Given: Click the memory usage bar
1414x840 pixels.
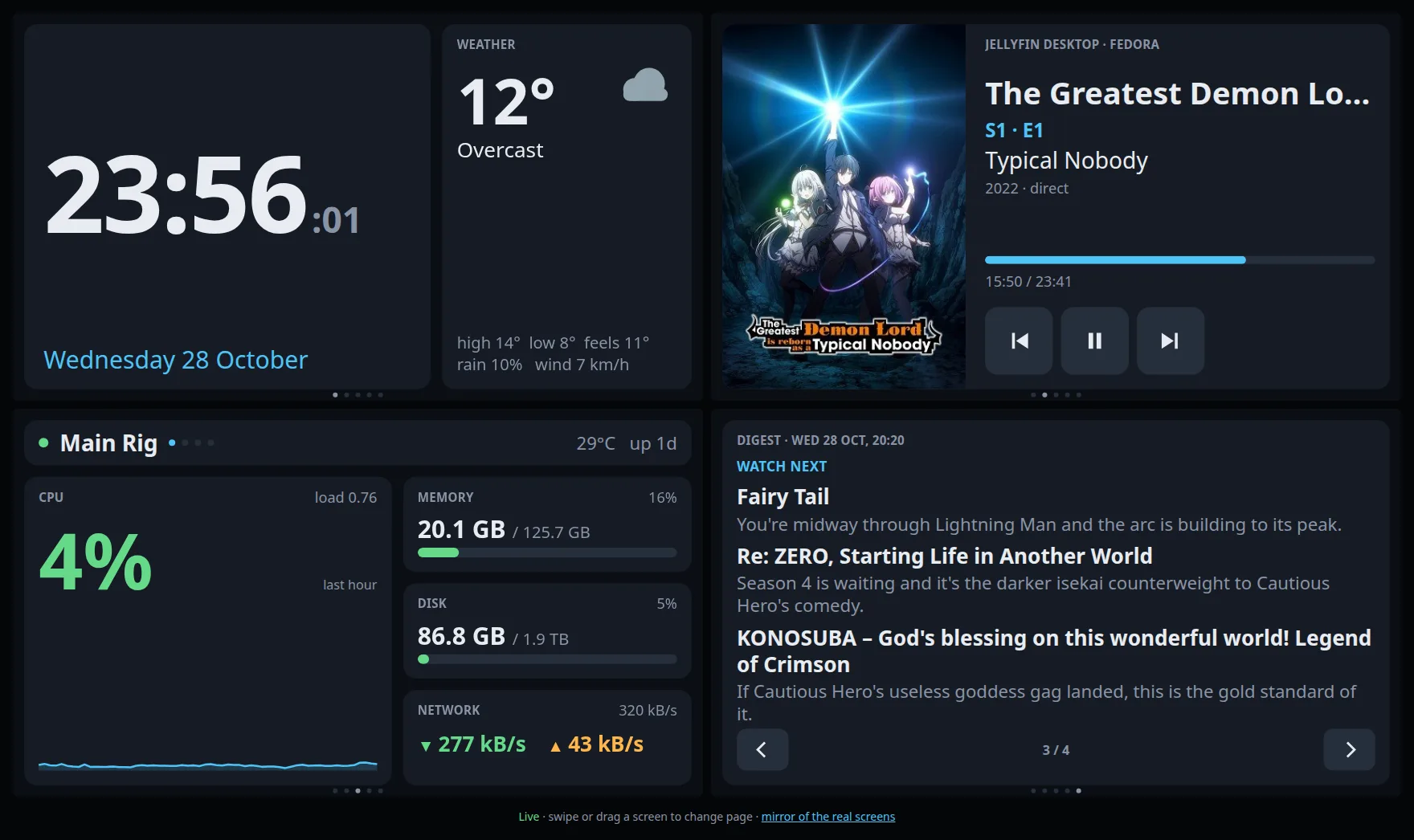Looking at the screenshot, I should 547,553.
